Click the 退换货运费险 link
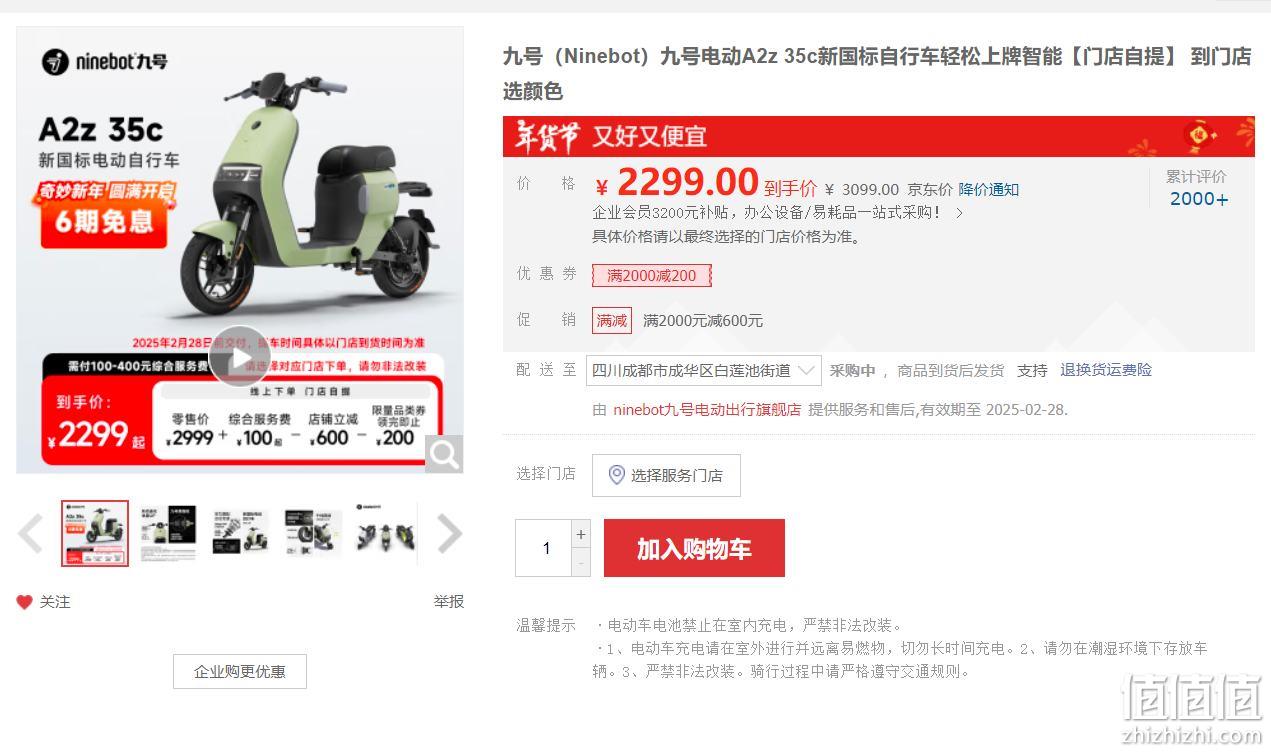Viewport: 1271px width, 753px height. pos(1106,370)
